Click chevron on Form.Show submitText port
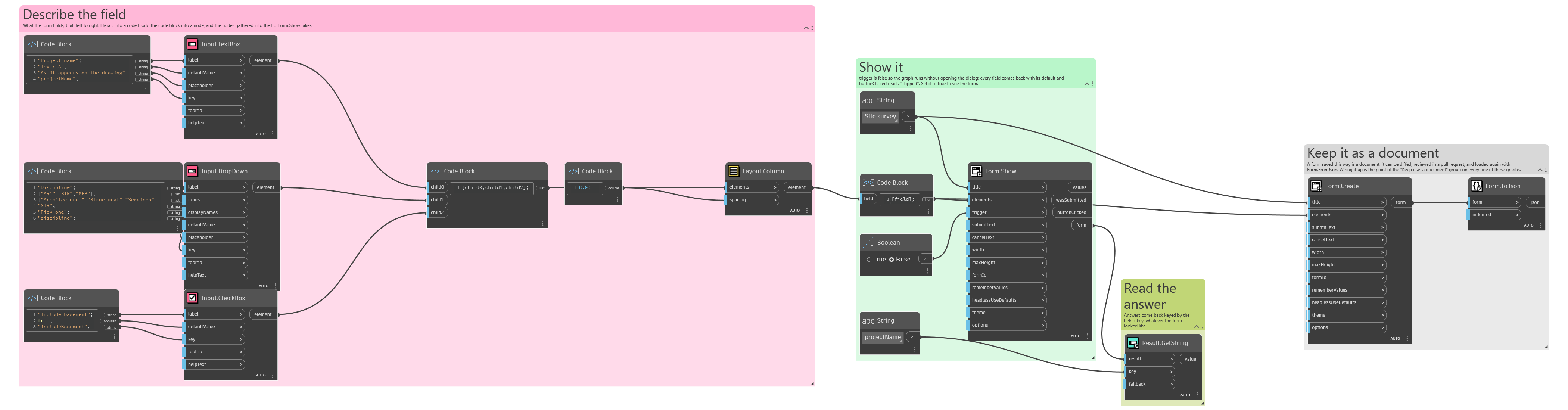This screenshot has height=410, width=1568. pyautogui.click(x=1043, y=225)
